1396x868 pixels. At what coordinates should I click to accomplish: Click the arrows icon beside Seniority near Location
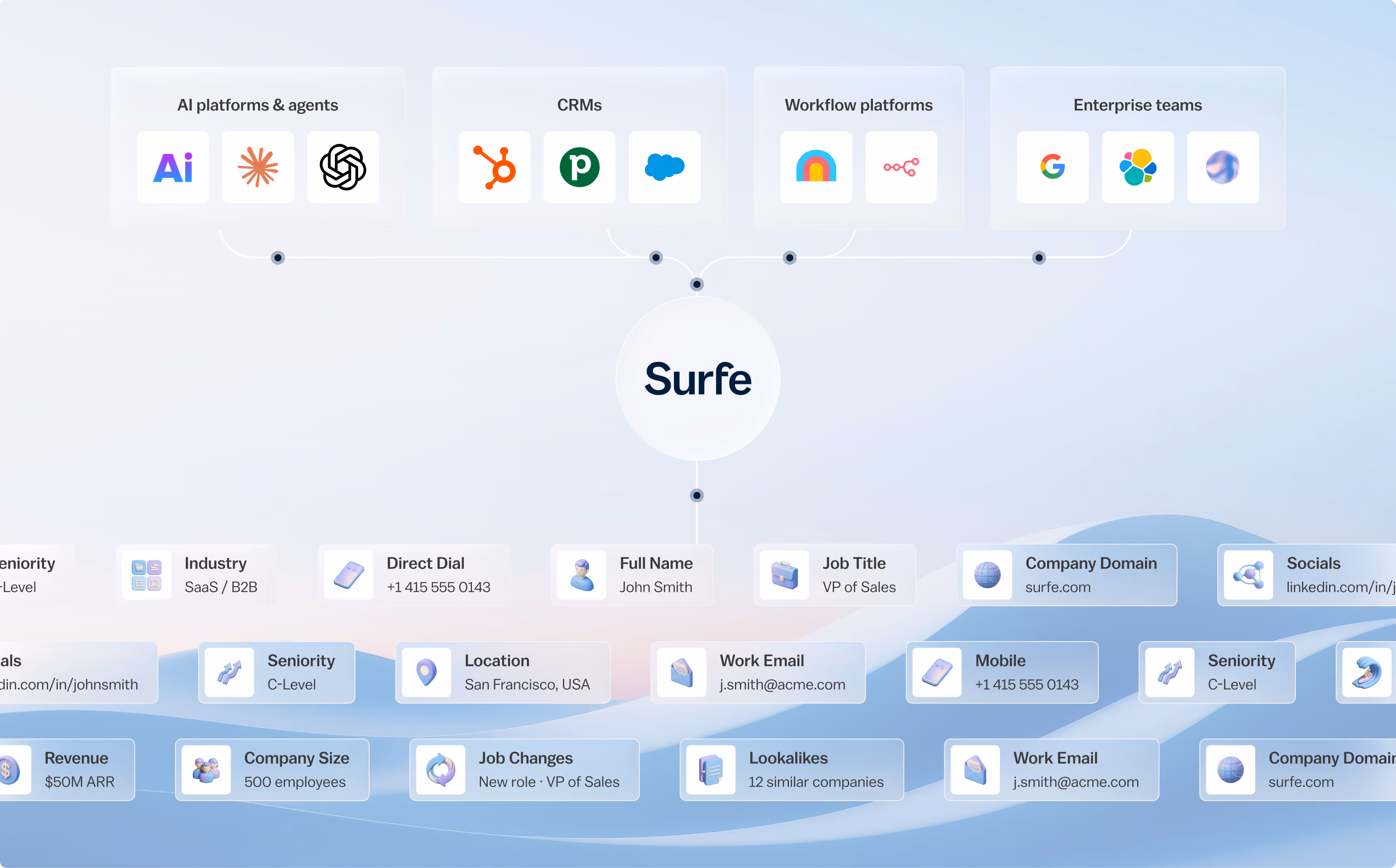(229, 673)
